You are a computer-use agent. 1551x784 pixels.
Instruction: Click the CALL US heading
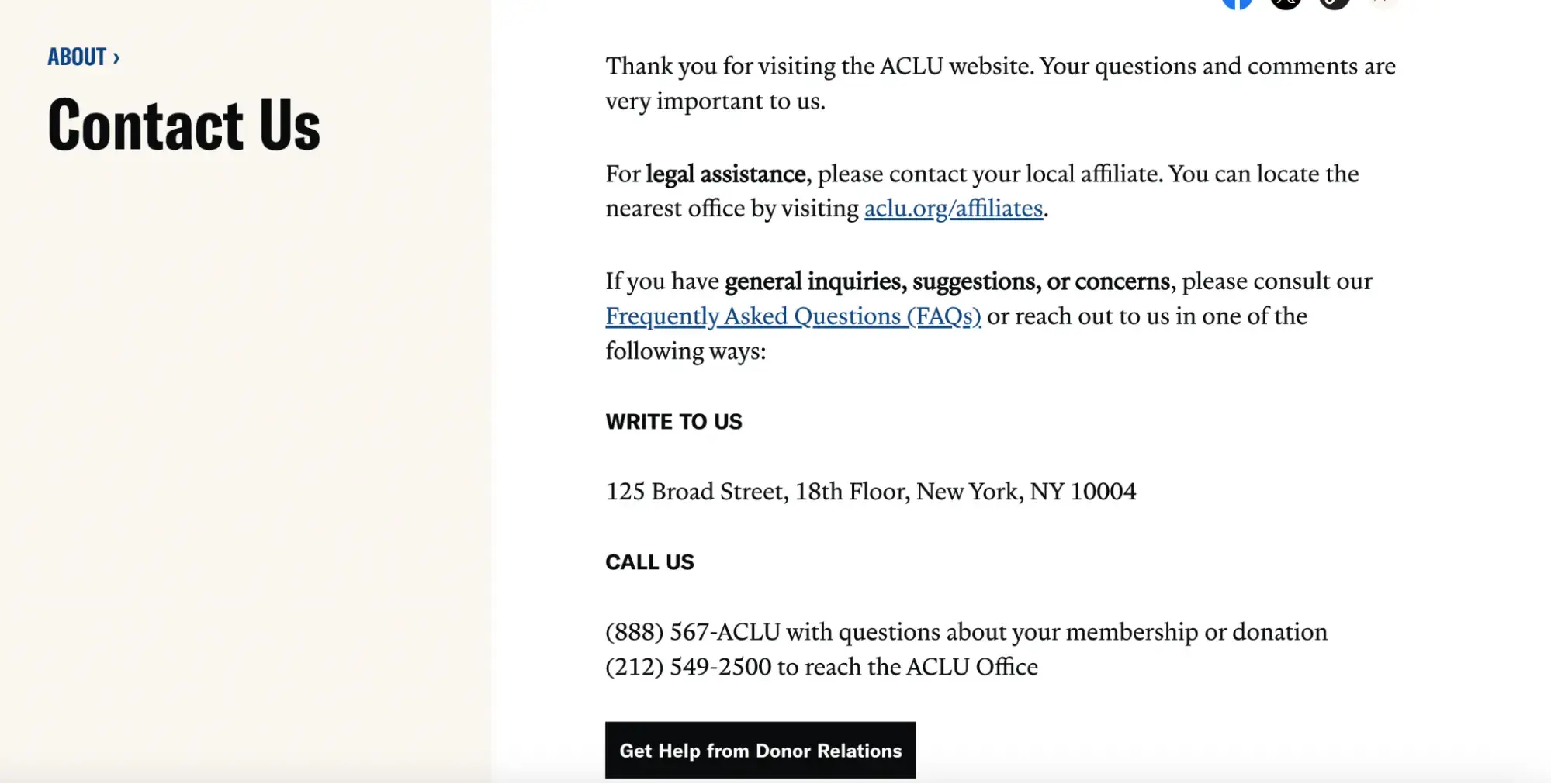click(649, 562)
